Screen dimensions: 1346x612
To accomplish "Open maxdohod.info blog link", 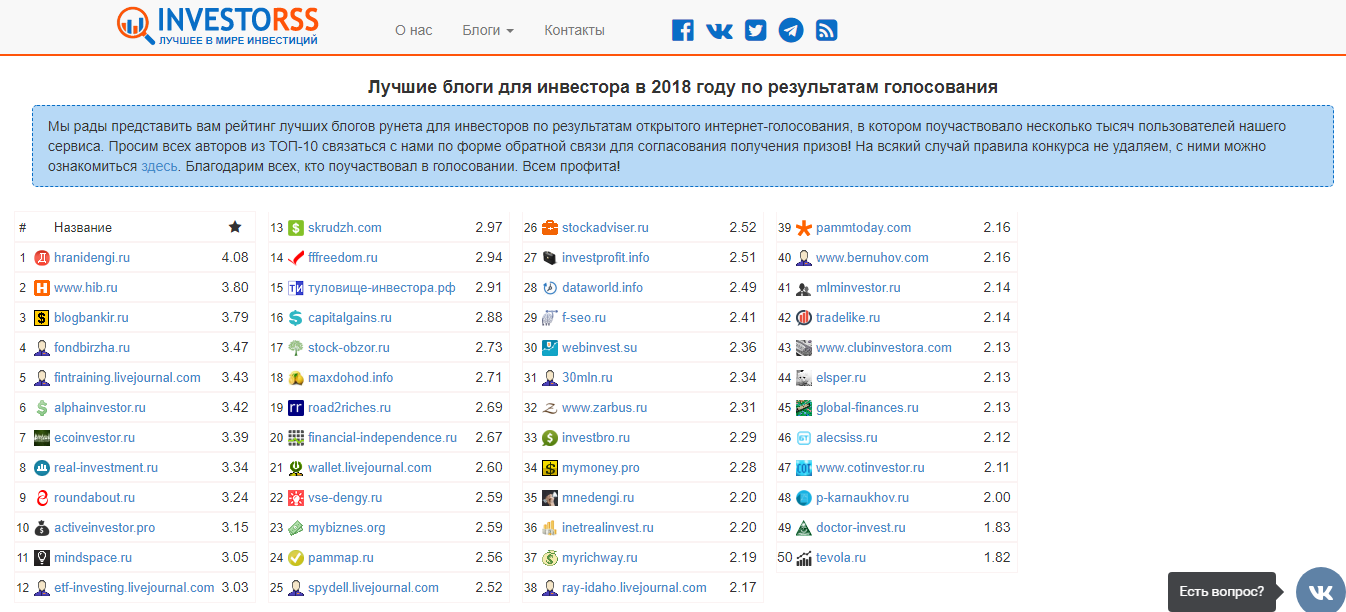I will 351,378.
